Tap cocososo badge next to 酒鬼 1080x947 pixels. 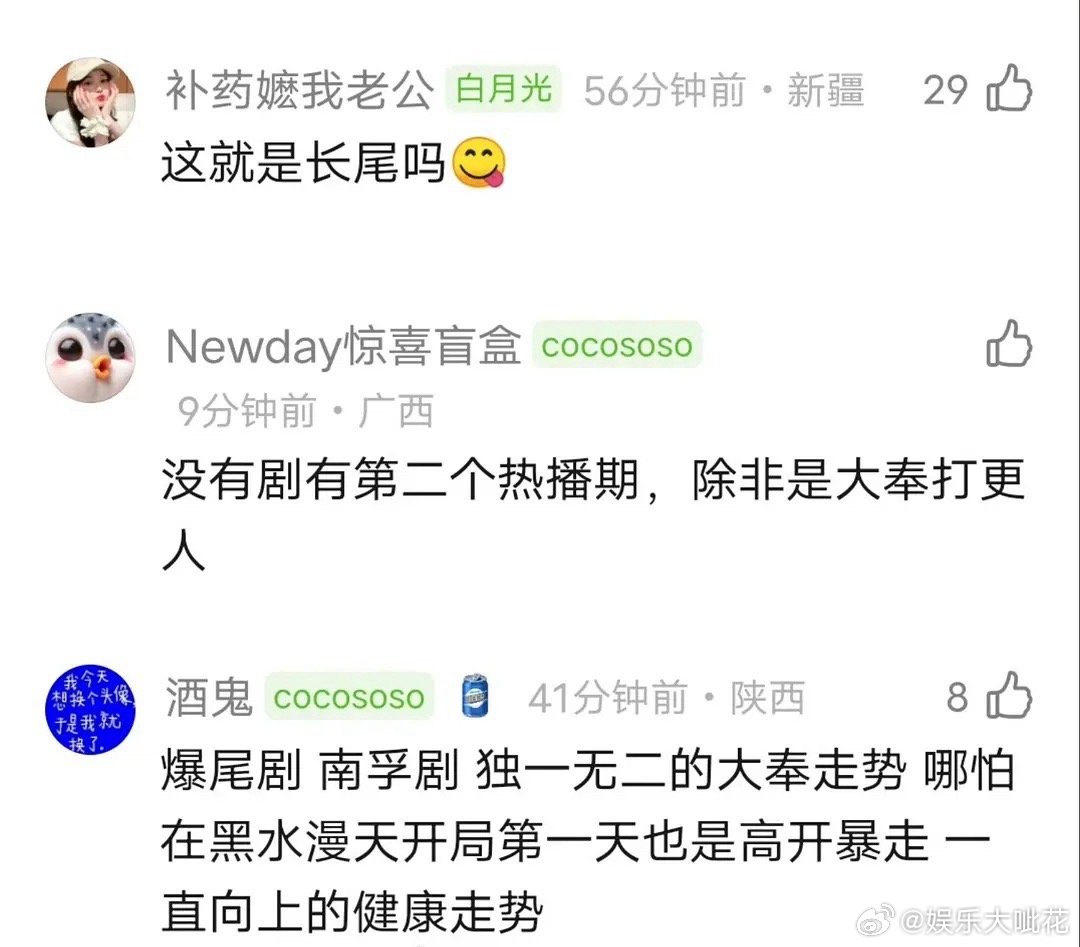pyautogui.click(x=349, y=696)
